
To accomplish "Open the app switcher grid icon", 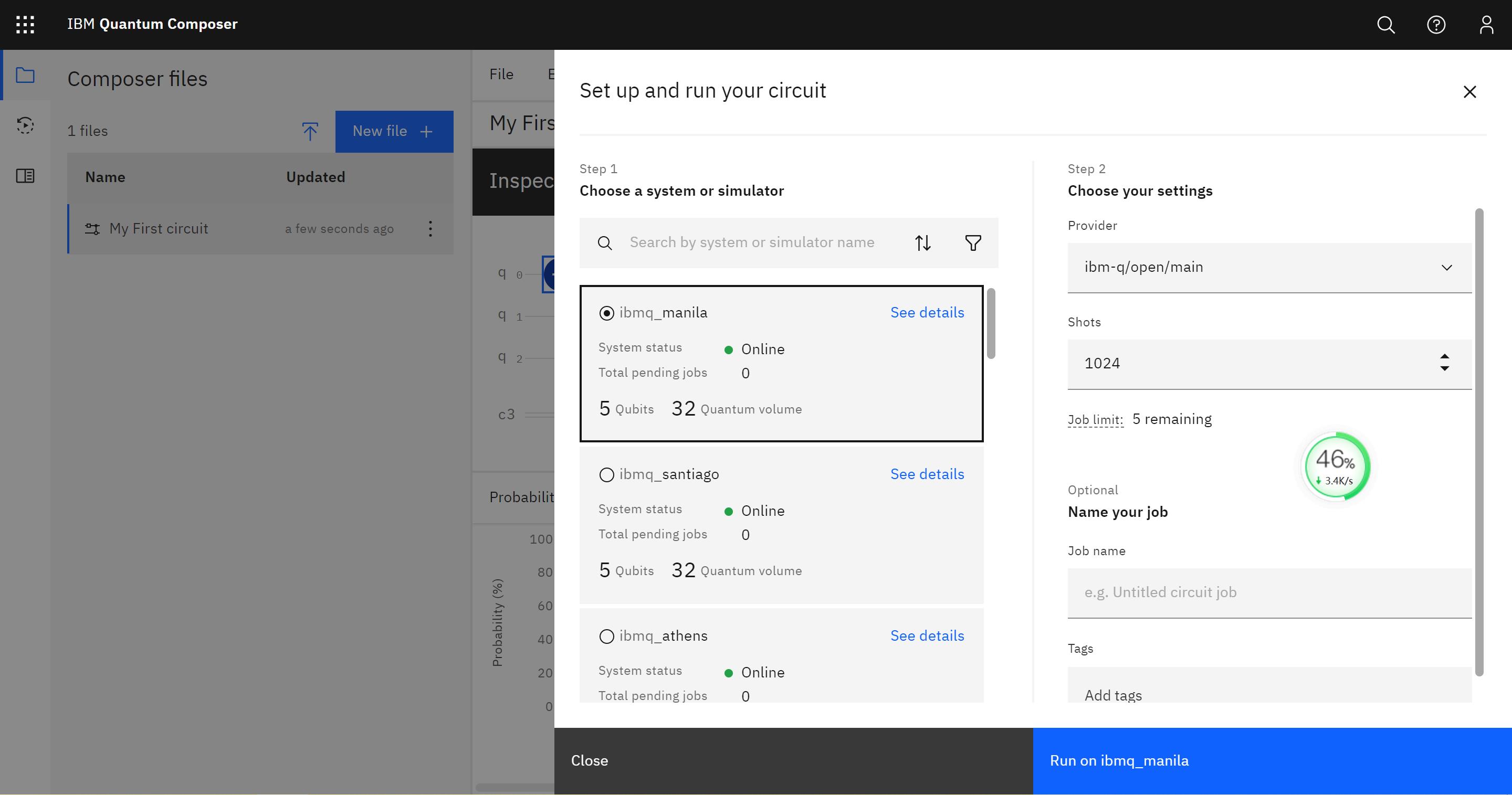I will 25,25.
